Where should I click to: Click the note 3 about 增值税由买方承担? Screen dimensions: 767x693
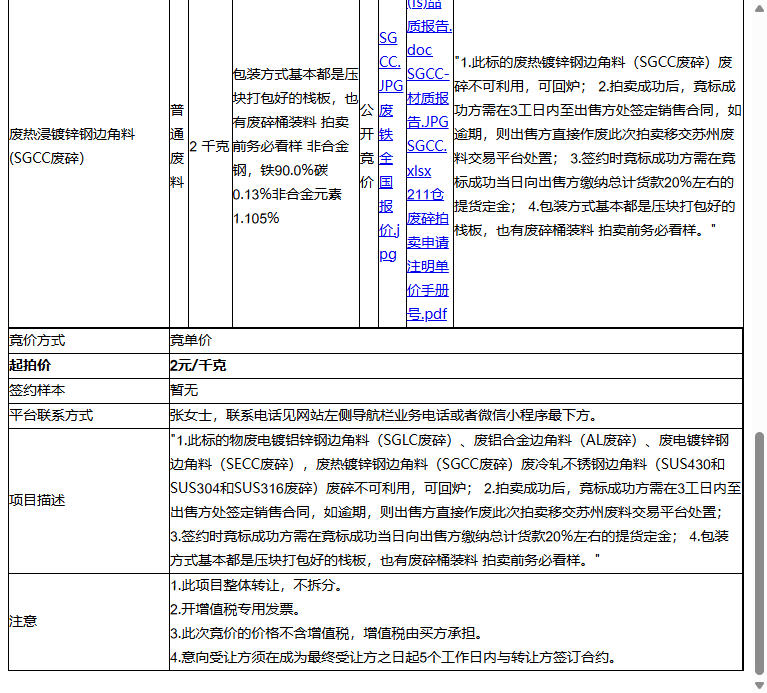coord(327,633)
